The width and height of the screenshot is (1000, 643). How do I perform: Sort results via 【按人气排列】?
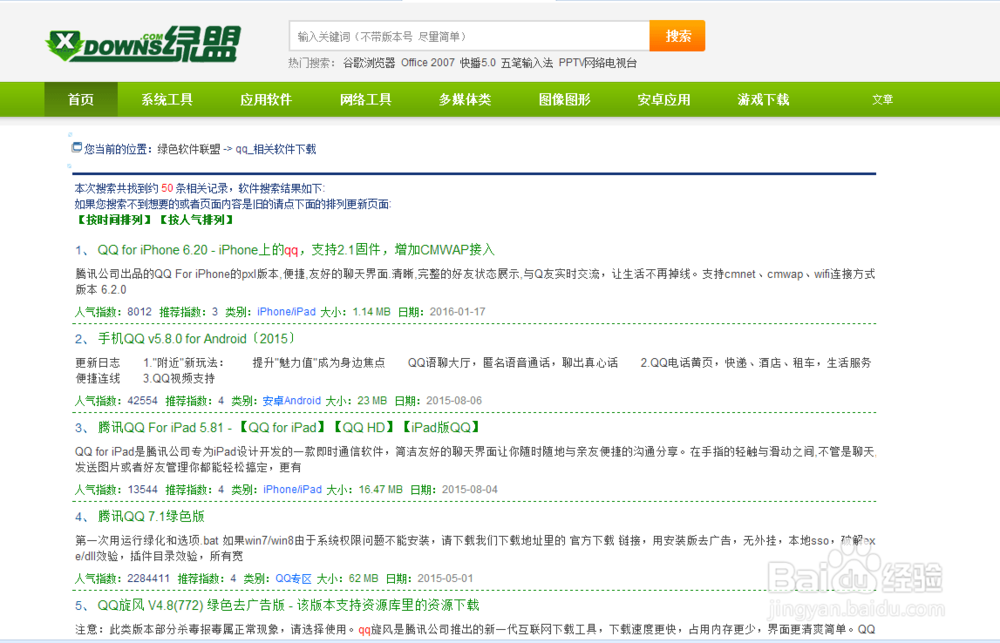[x=196, y=220]
